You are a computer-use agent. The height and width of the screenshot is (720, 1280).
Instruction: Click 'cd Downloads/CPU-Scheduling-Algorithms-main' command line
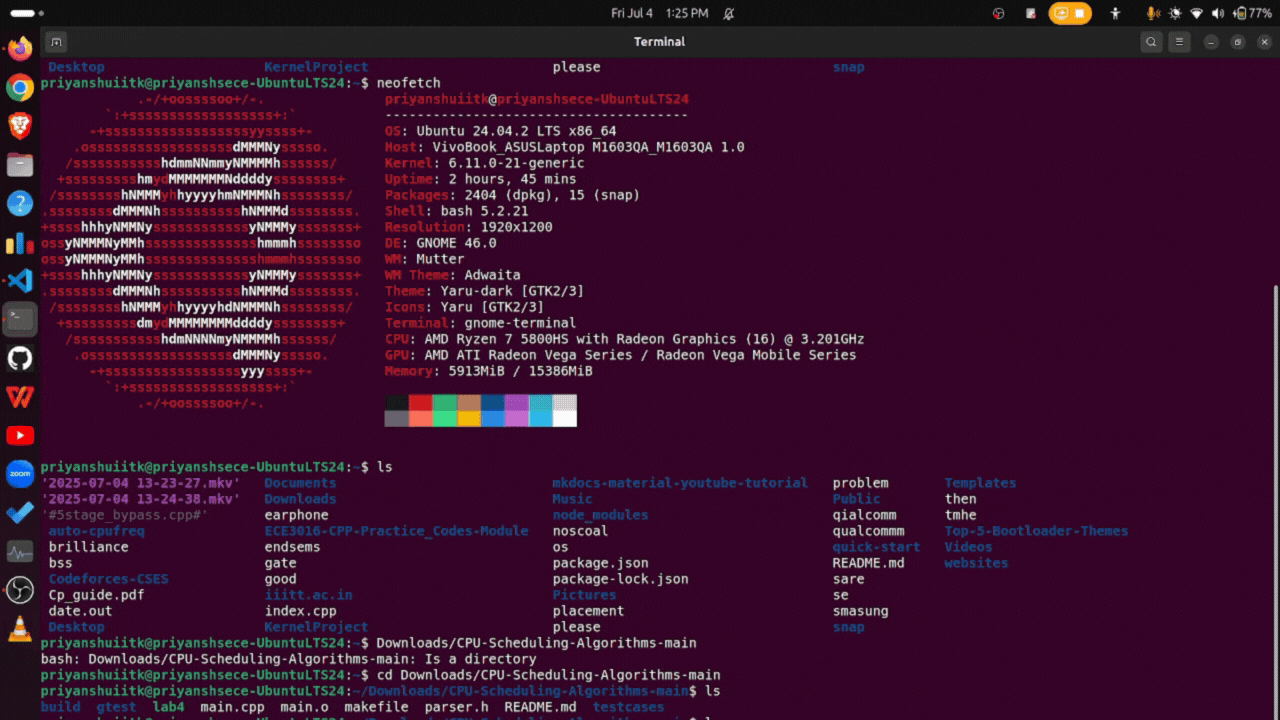pyautogui.click(x=548, y=675)
